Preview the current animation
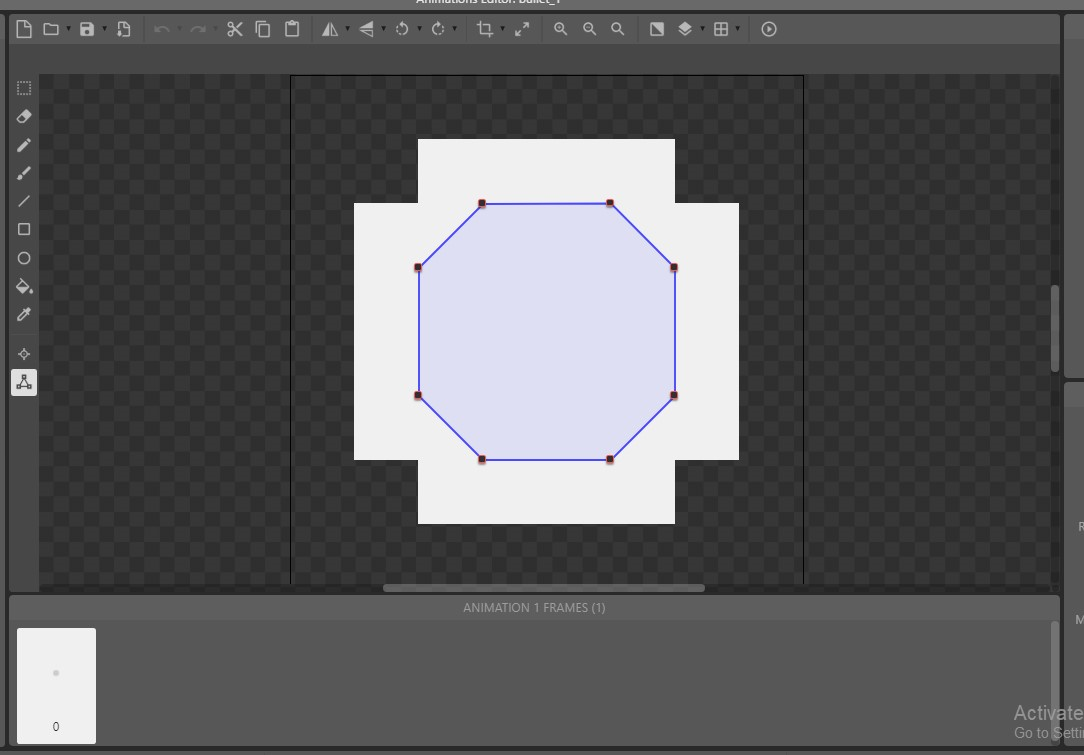Screen dimensions: 1084x755 pyautogui.click(x=768, y=29)
